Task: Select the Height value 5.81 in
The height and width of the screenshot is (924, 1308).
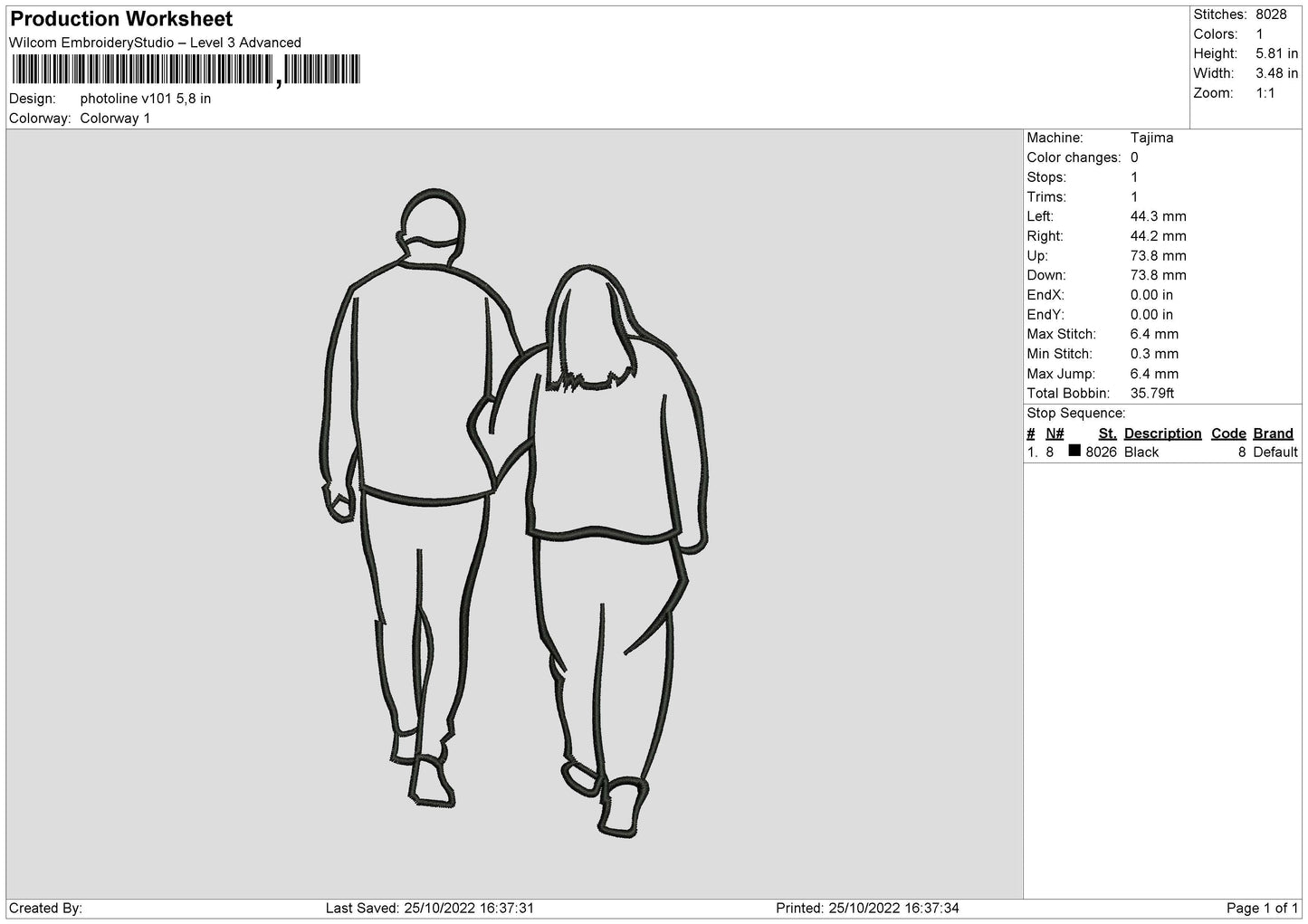Action: point(1276,54)
